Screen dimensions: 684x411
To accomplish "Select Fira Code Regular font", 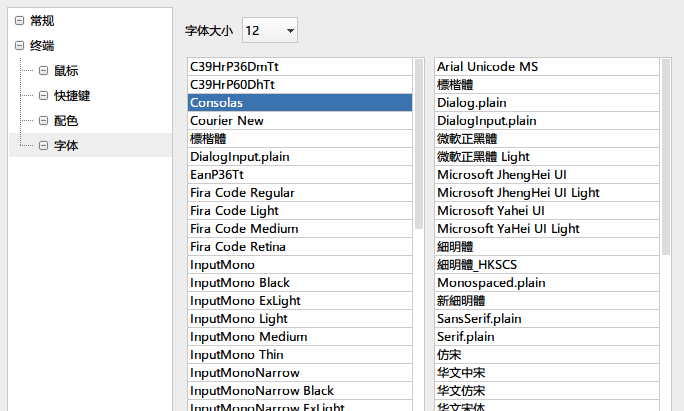I will pyautogui.click(x=242, y=193).
